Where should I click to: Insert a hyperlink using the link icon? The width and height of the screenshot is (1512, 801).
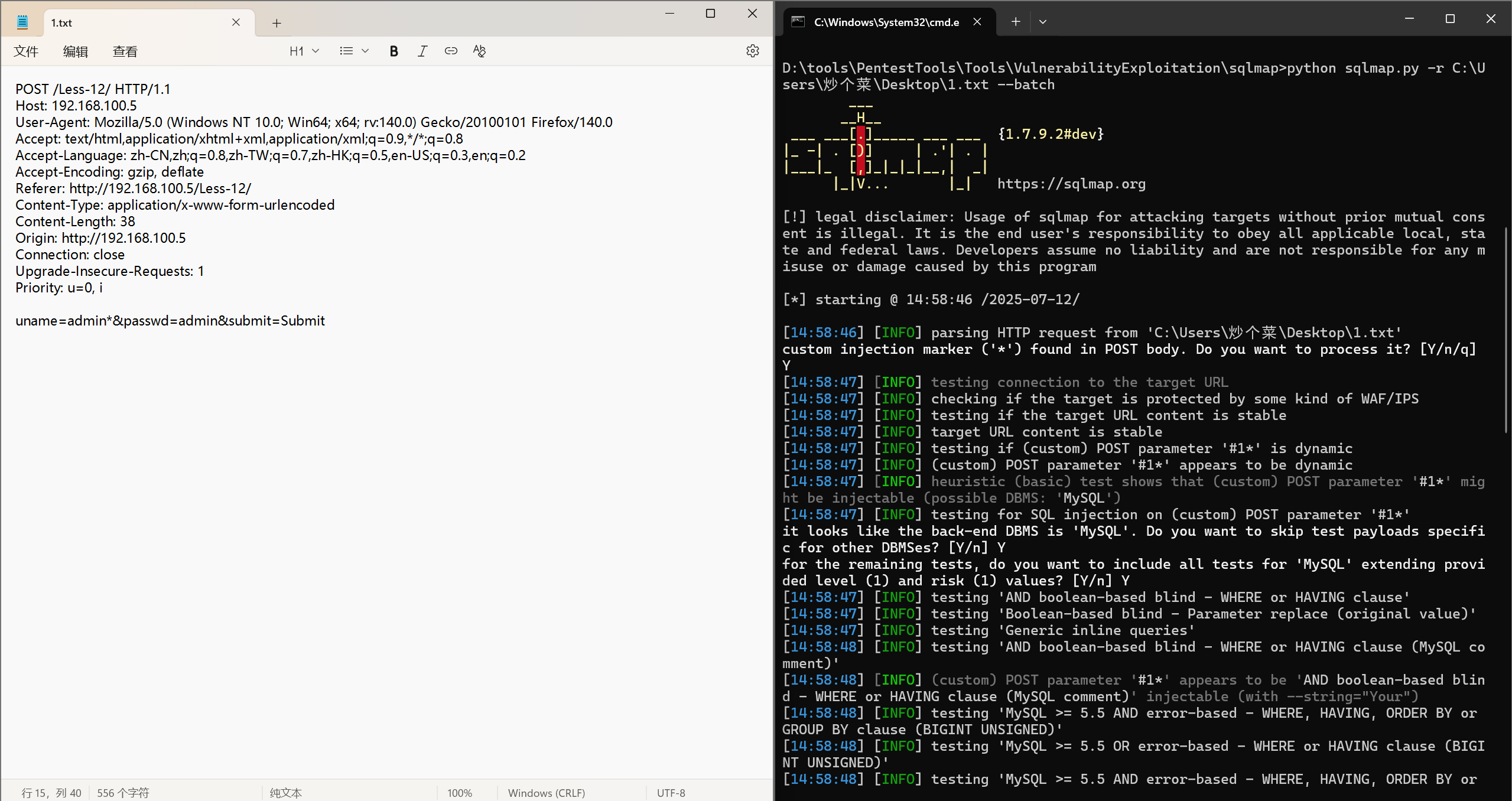[451, 51]
